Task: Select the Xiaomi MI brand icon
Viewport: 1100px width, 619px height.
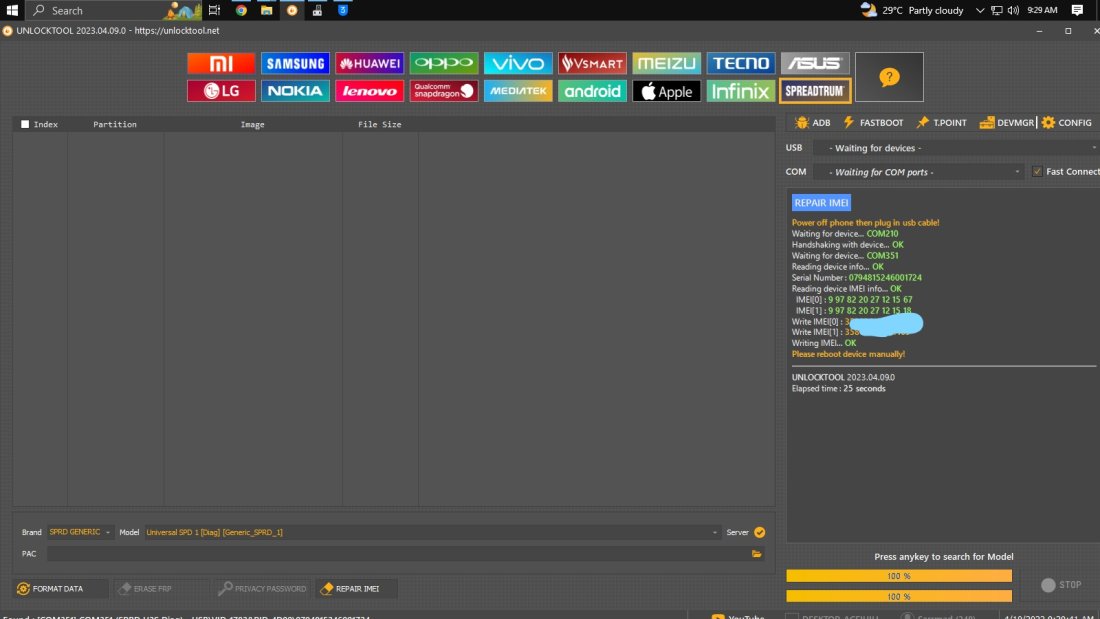Action: pos(221,63)
